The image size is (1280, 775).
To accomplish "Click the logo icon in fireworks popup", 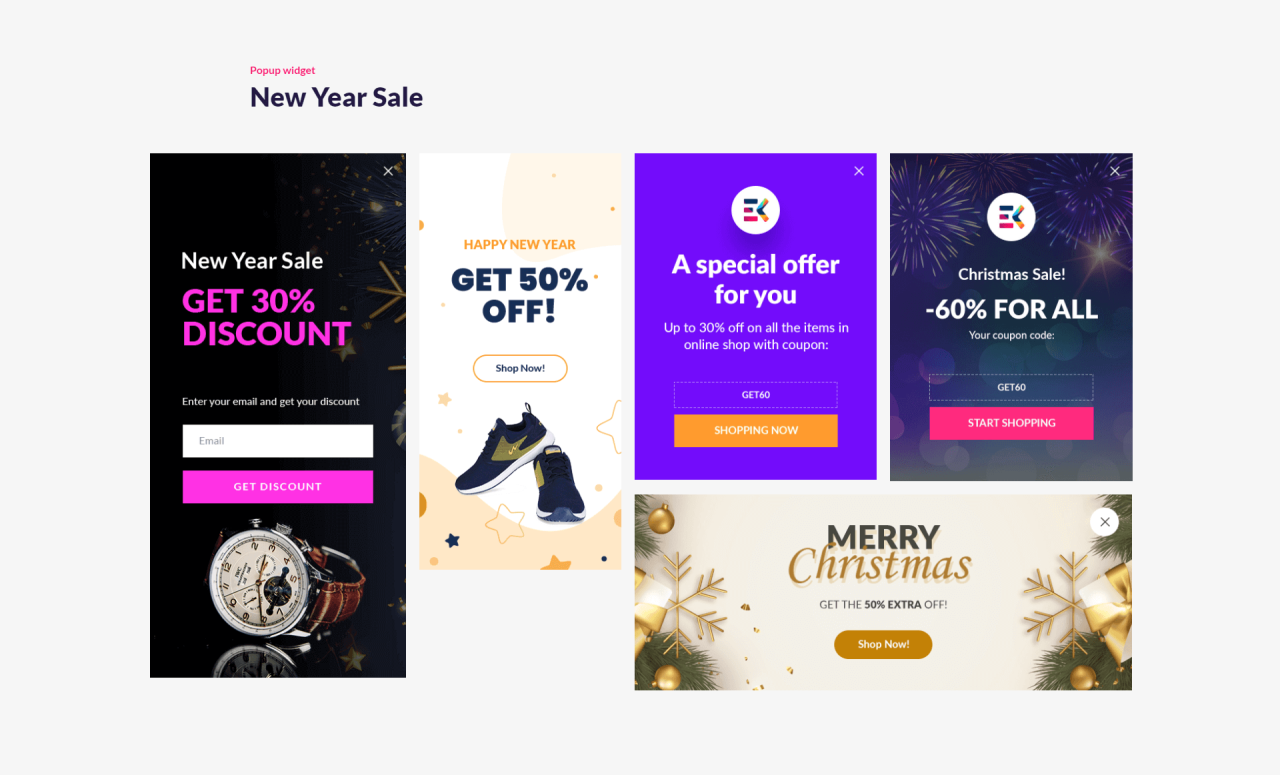I will (1011, 217).
